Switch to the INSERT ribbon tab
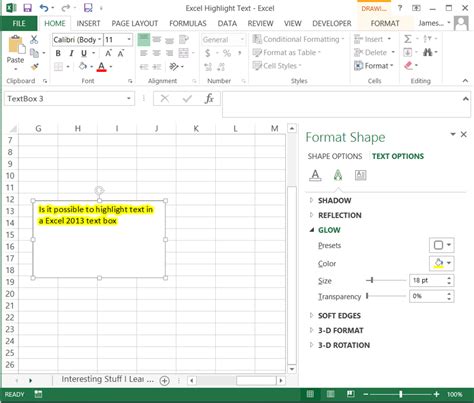The image size is (474, 403). (88, 23)
